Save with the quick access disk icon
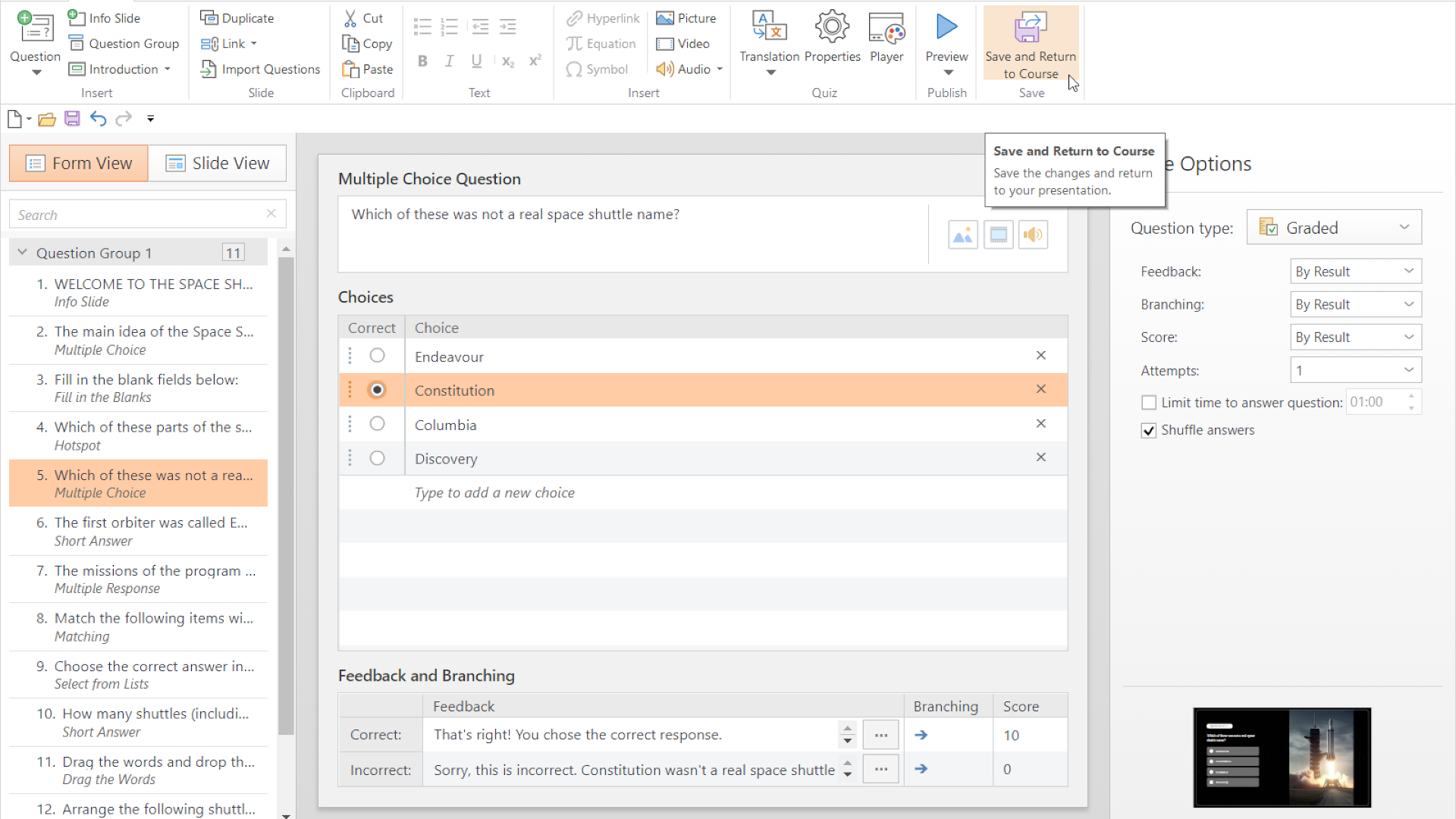1456x819 pixels. point(72,119)
